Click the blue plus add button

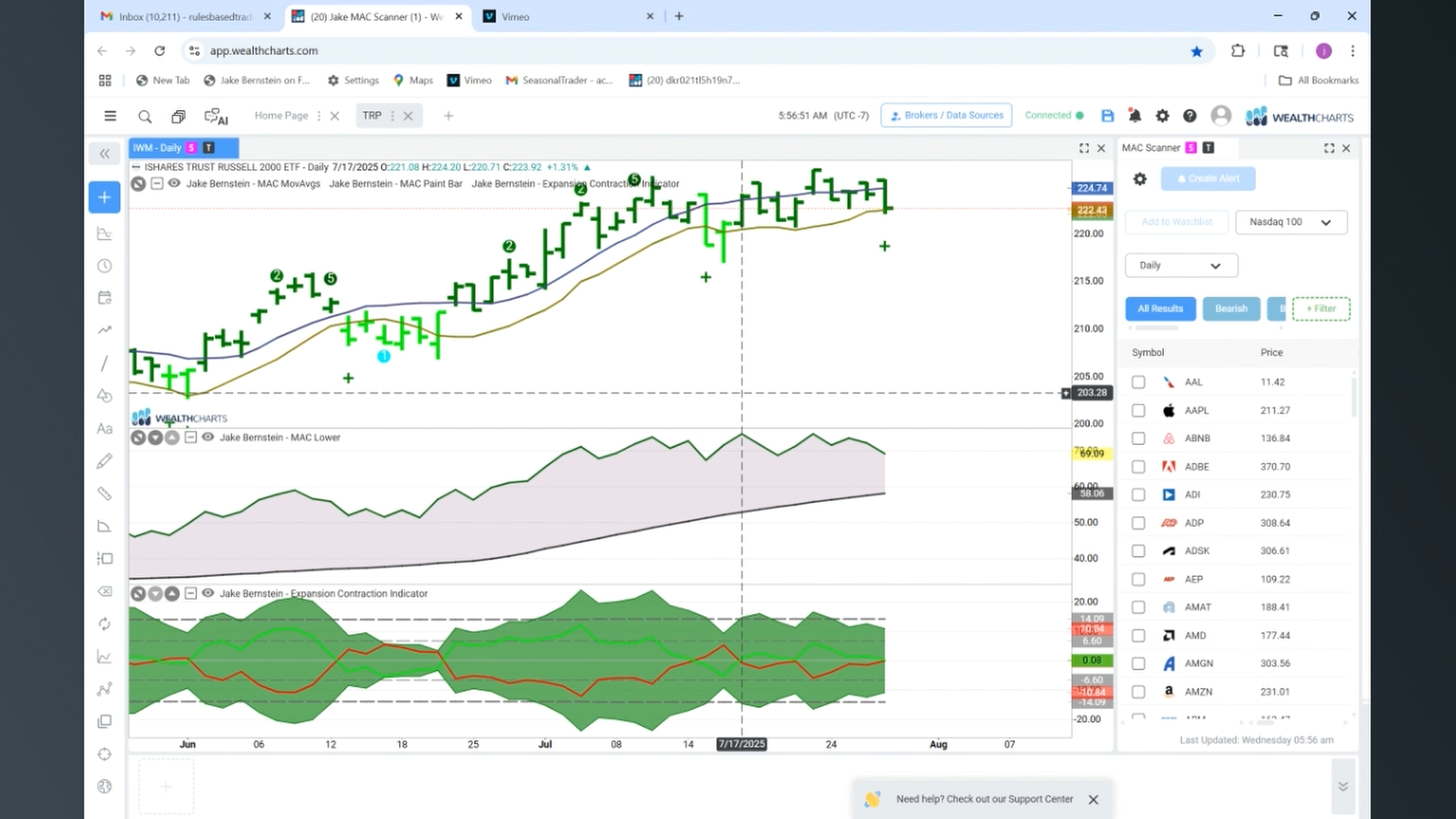[105, 197]
